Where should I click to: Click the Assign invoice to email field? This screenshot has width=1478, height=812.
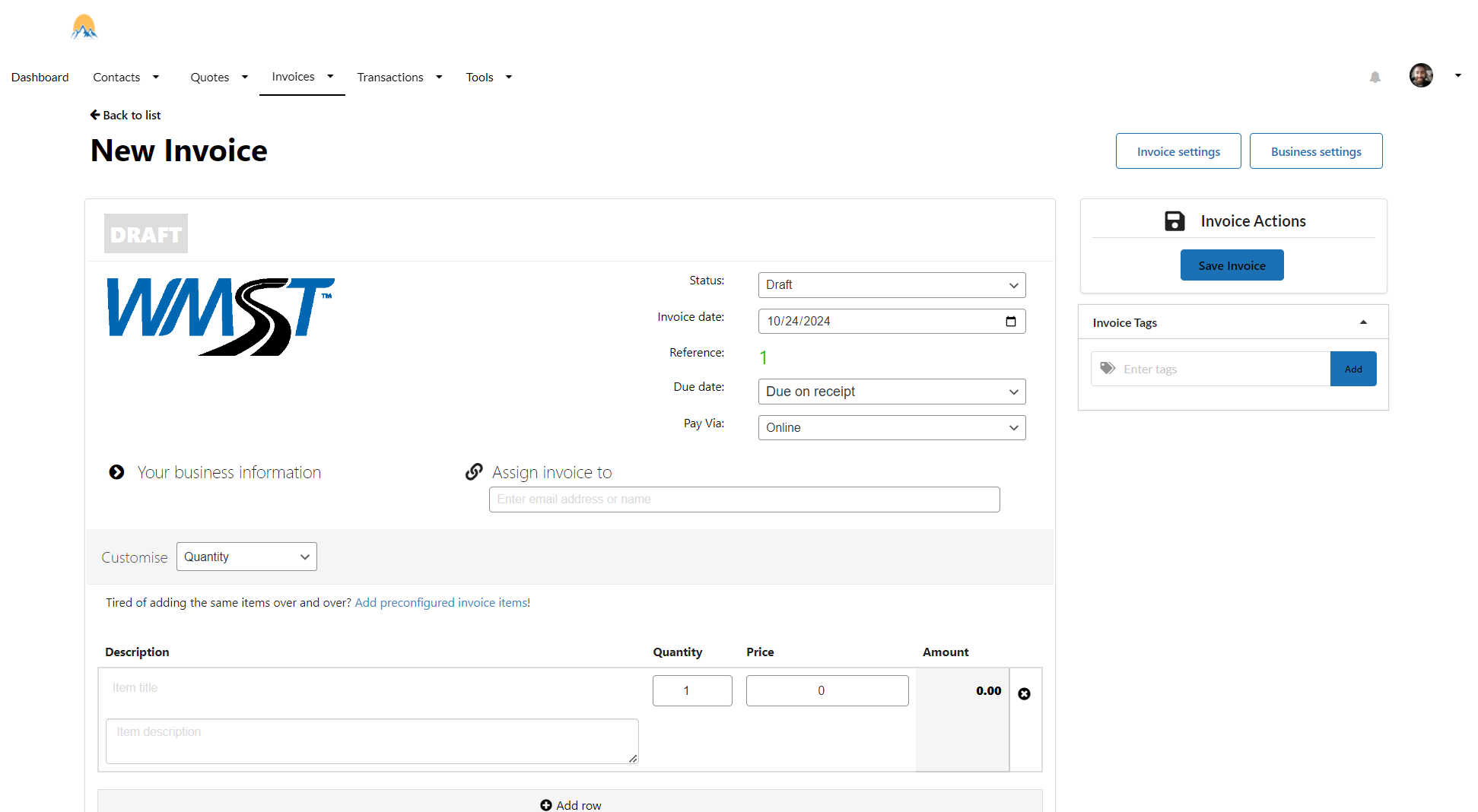pyautogui.click(x=744, y=500)
